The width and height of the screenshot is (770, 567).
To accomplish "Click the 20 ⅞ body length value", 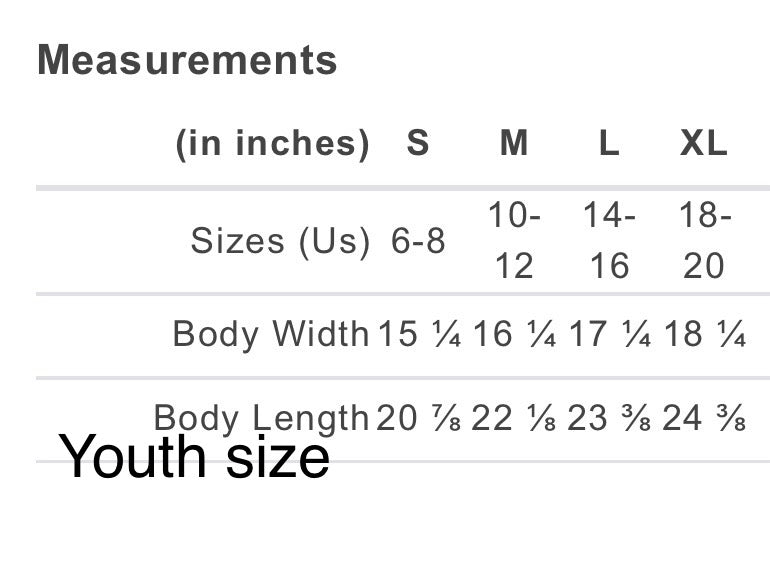I will pyautogui.click(x=419, y=419).
